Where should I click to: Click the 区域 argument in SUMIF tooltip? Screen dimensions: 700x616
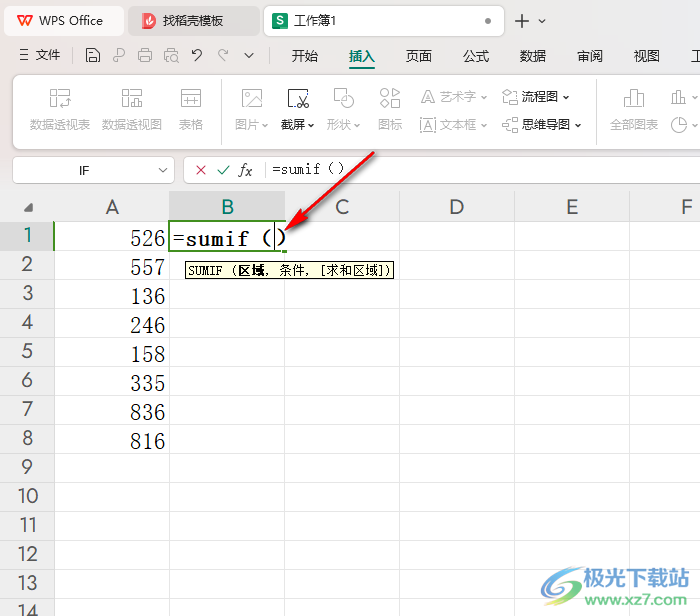pyautogui.click(x=251, y=271)
